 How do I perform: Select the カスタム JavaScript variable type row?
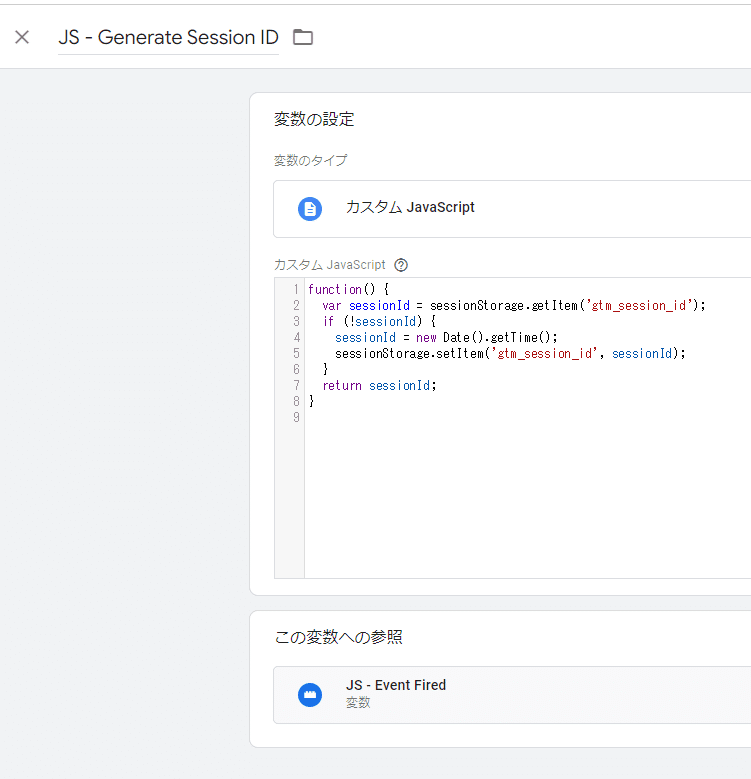pos(512,209)
